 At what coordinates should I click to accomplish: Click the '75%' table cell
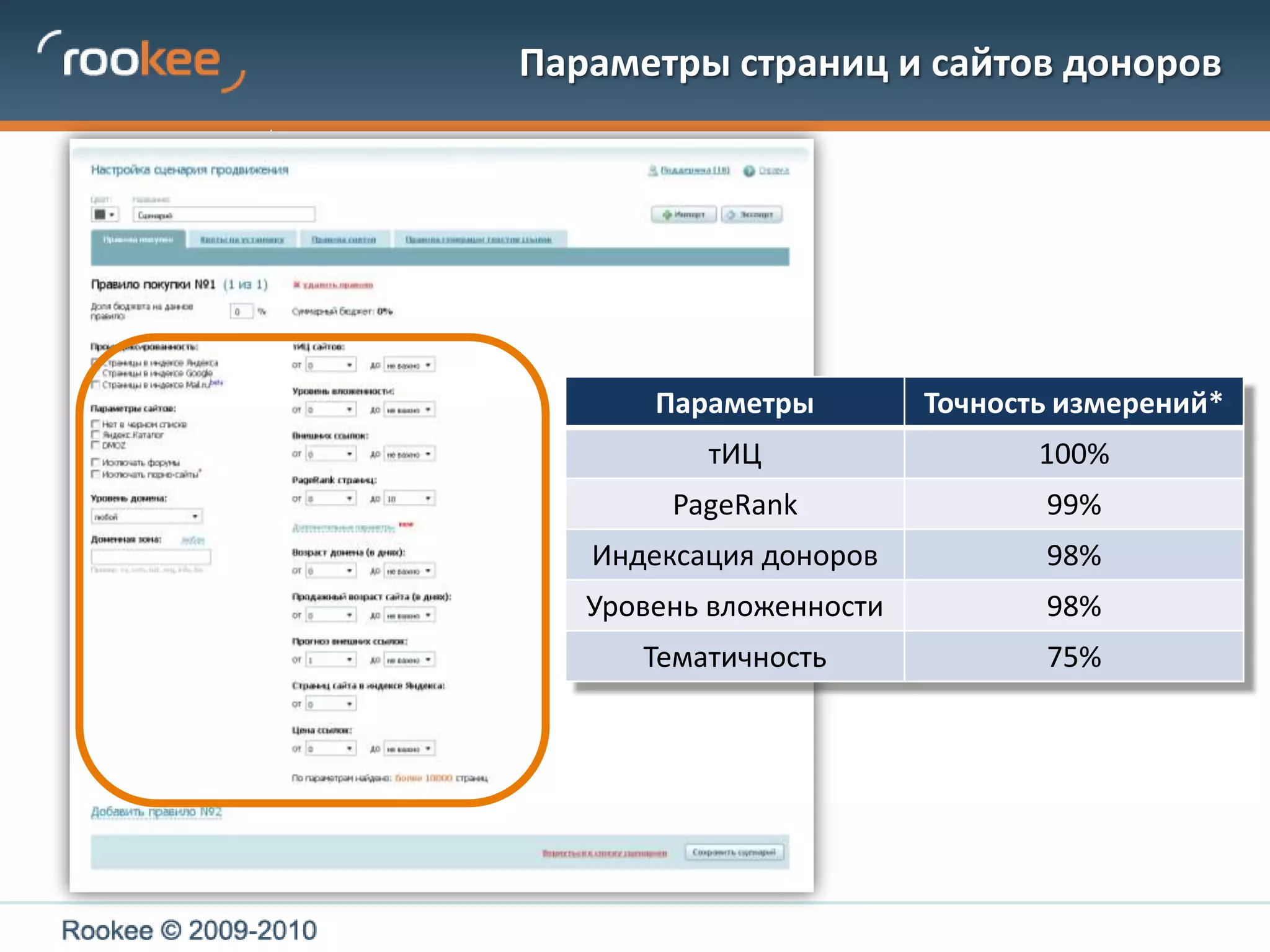(1073, 657)
